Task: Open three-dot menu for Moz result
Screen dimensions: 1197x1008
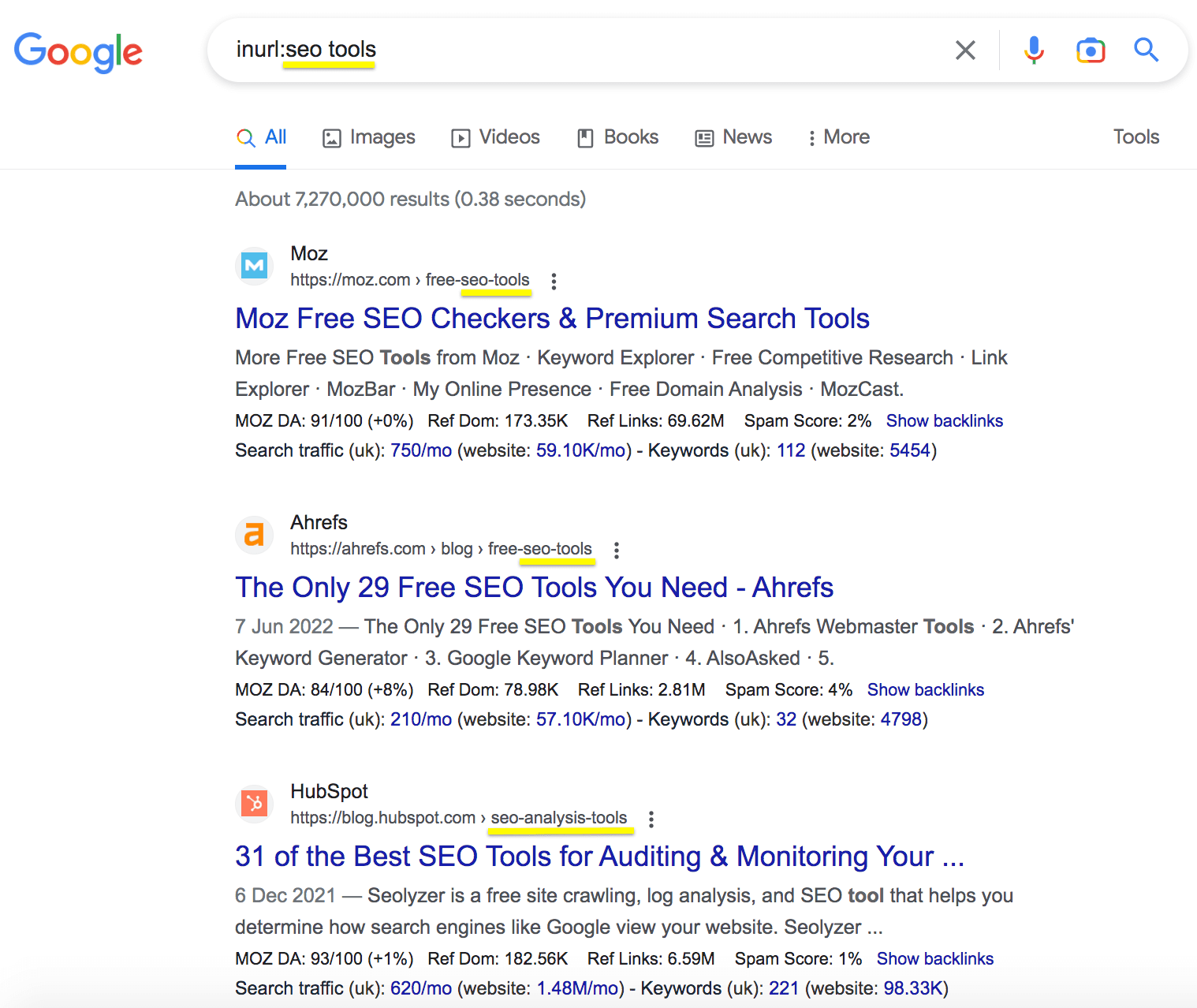Action: coord(554,281)
